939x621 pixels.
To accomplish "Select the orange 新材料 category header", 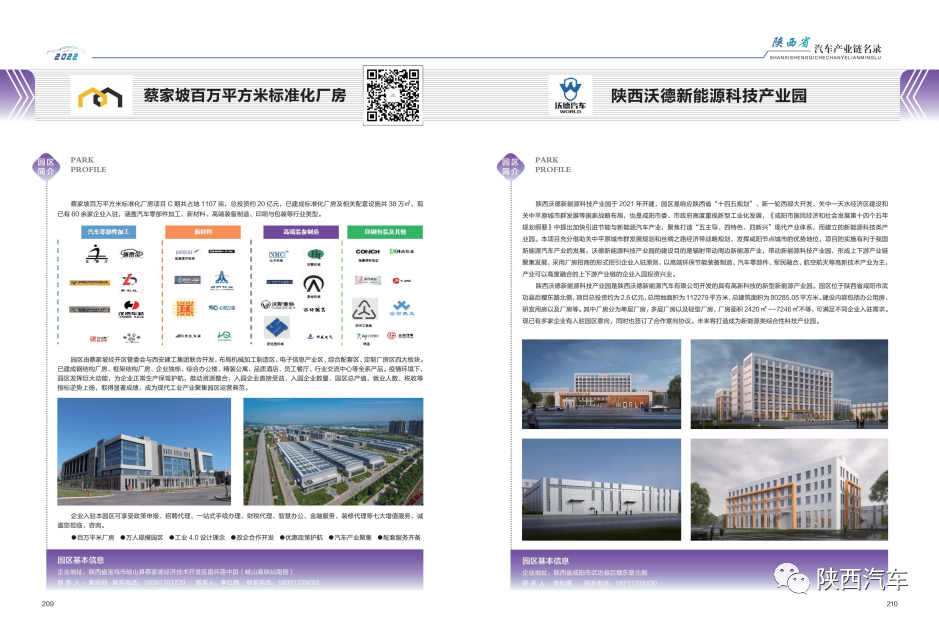I will point(202,231).
